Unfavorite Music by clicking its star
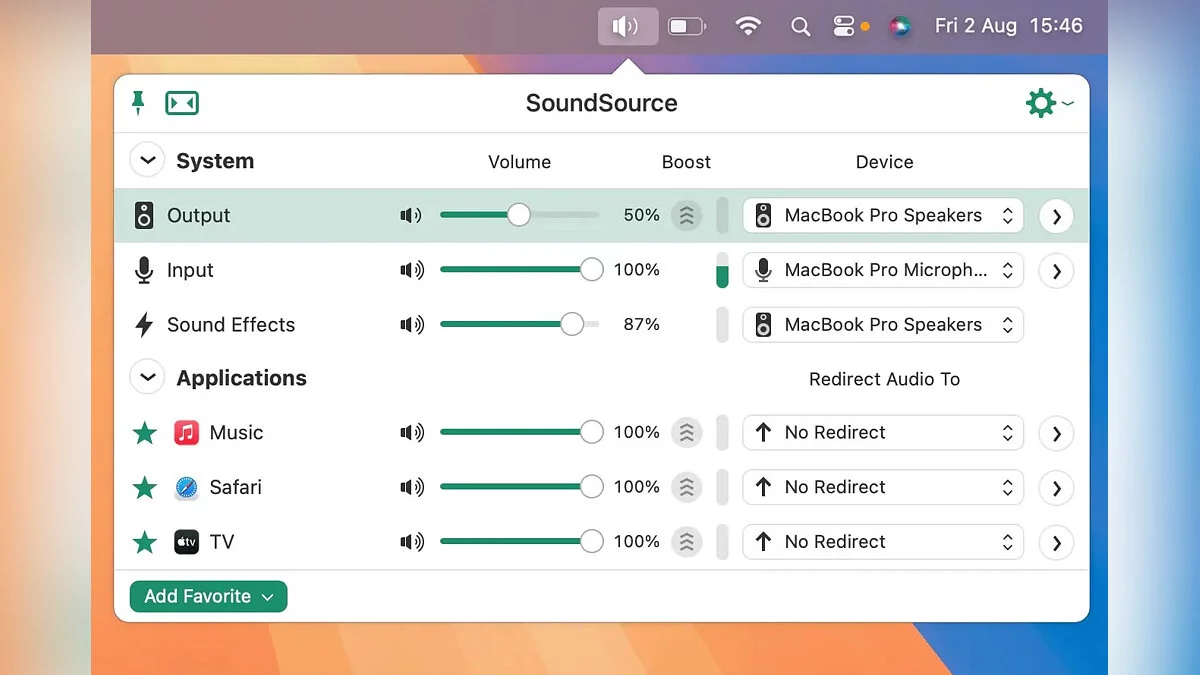Screen dimensions: 1200x675 (x=145, y=433)
